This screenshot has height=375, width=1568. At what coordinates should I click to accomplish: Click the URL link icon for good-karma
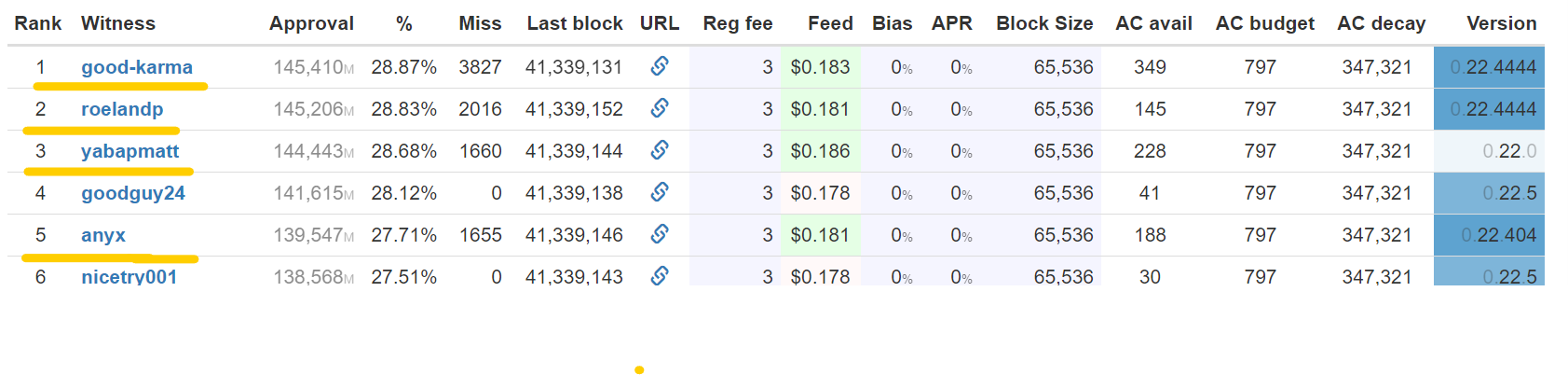point(660,66)
